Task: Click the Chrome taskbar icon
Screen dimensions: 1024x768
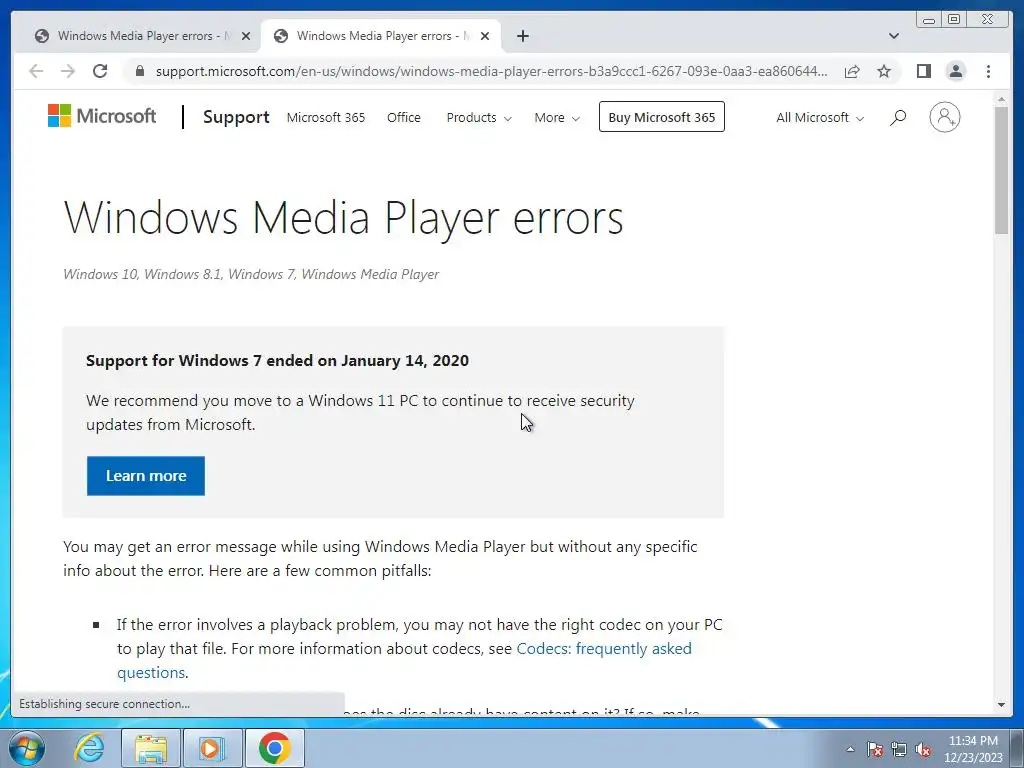Action: (x=274, y=748)
